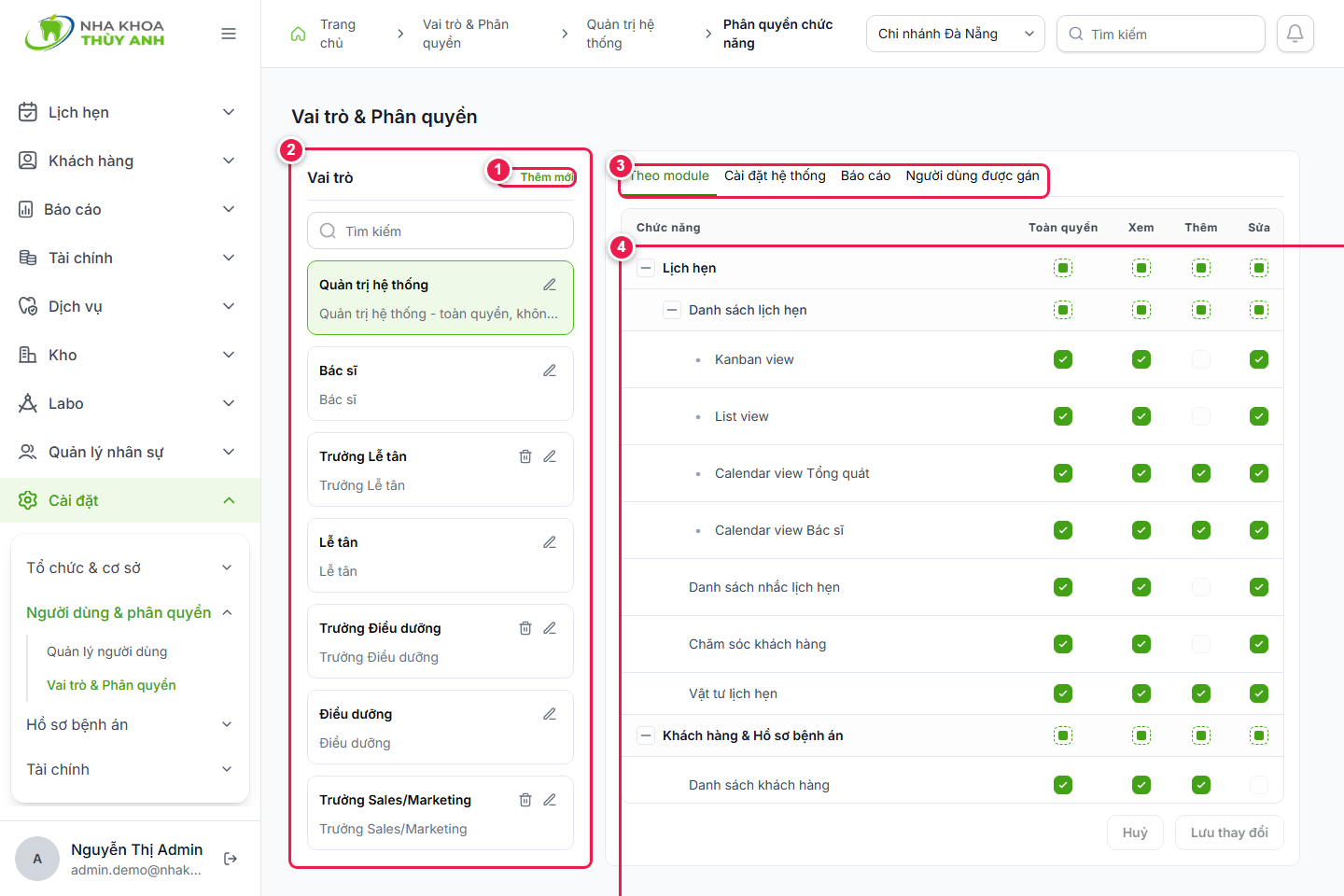Click the edit pencil for Điều dưỡng role
Image resolution: width=1344 pixels, height=896 pixels.
tap(550, 714)
